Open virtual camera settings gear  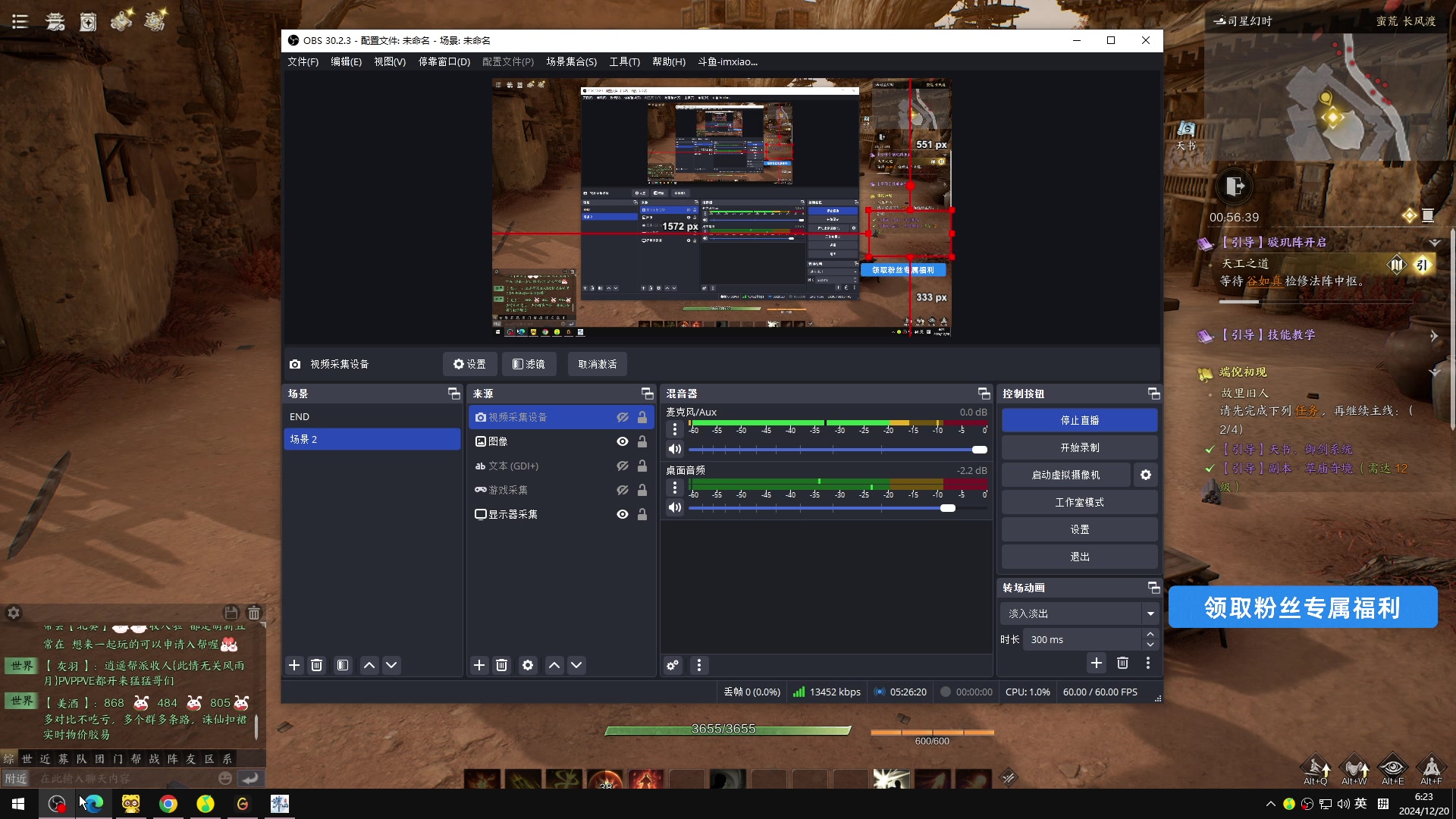(x=1146, y=475)
